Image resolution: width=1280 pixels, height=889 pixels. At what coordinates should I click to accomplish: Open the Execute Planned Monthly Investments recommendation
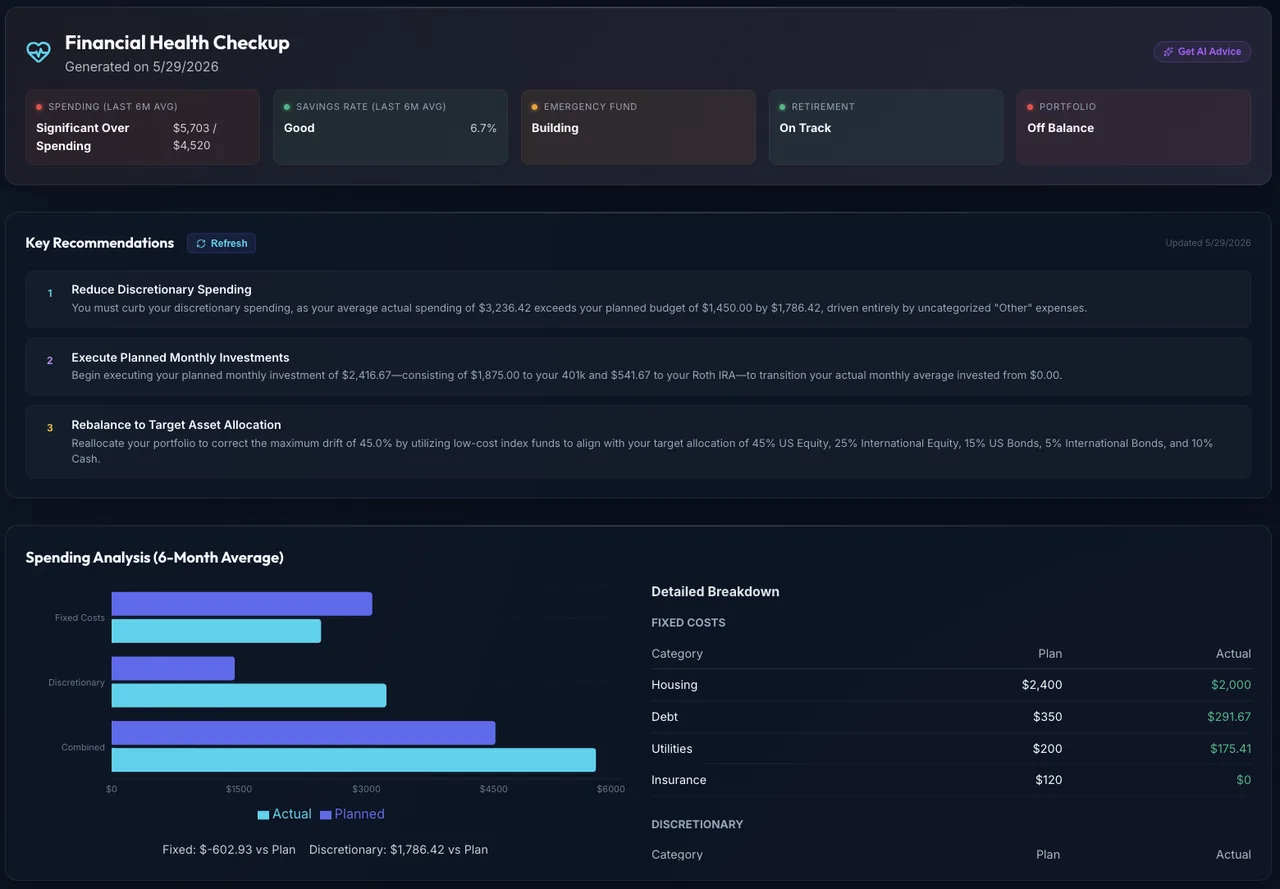click(x=638, y=366)
